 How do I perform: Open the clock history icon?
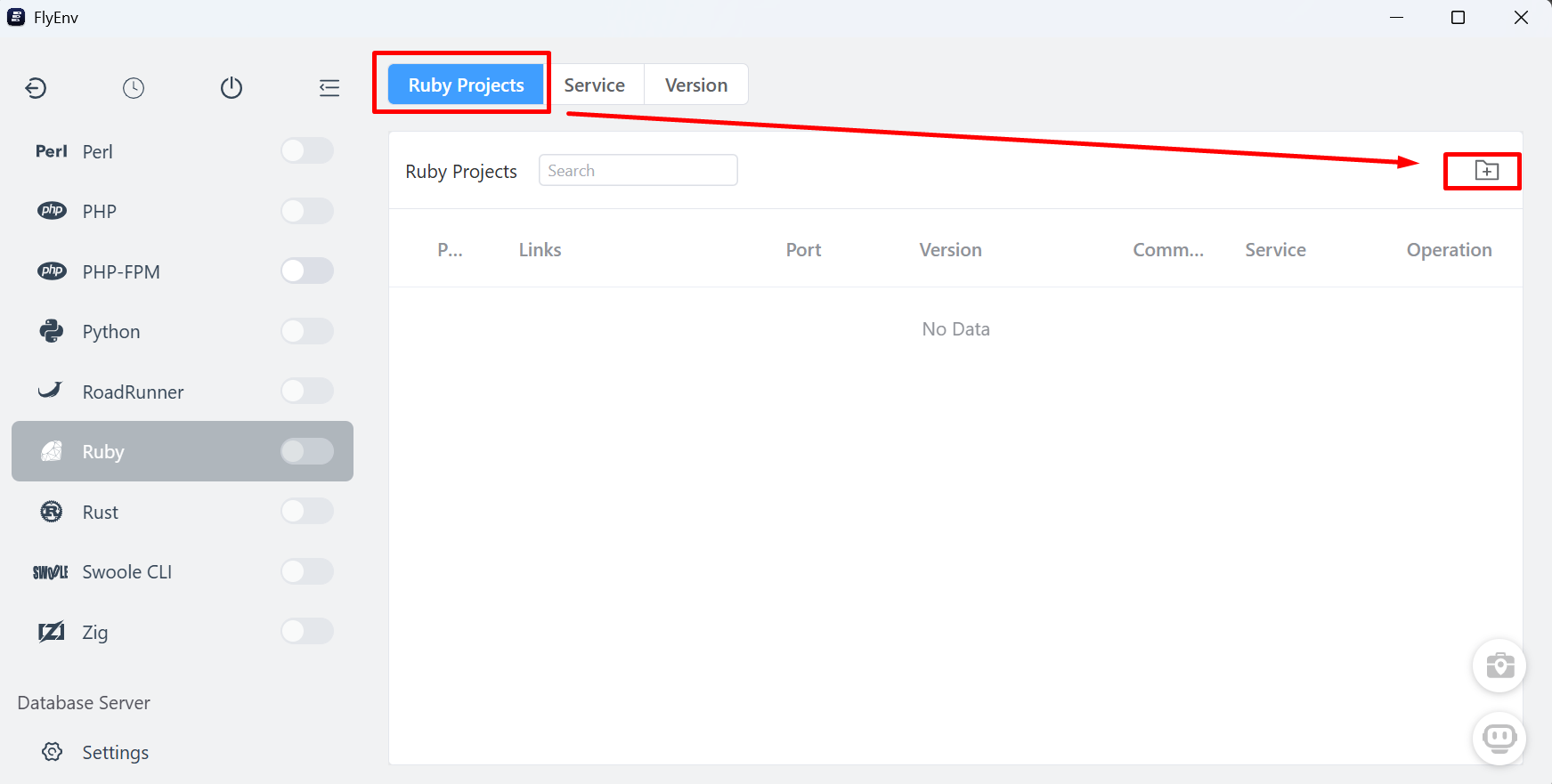coord(134,87)
